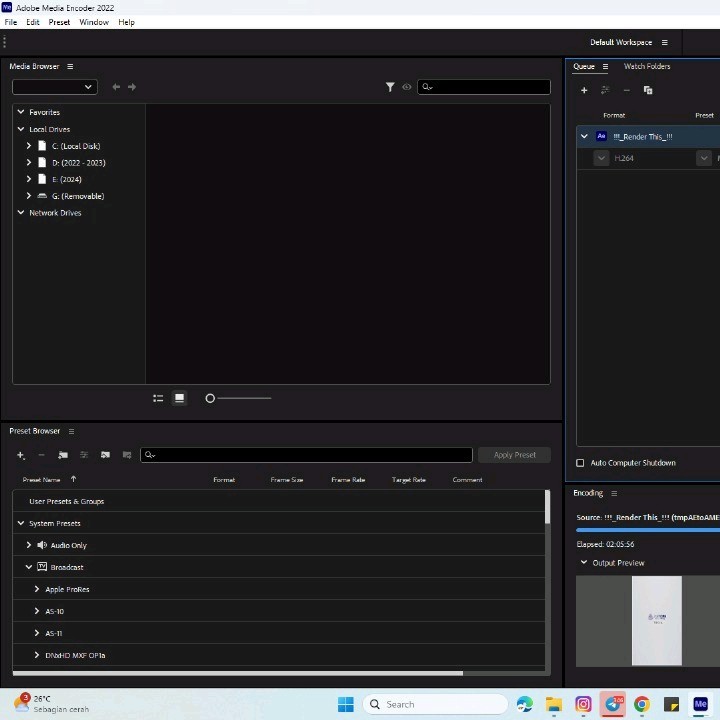Switch to the Watch Folders tab
720x720 pixels.
(x=647, y=66)
